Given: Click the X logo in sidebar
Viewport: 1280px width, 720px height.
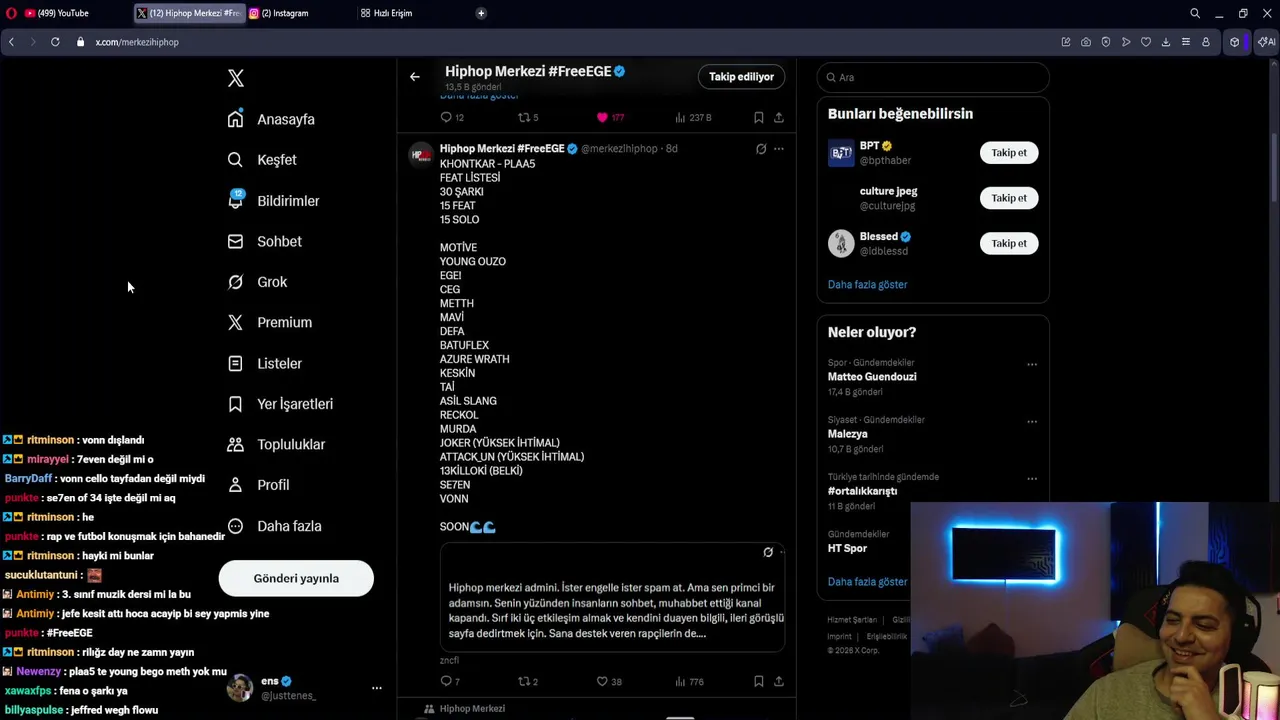Looking at the screenshot, I should (236, 78).
